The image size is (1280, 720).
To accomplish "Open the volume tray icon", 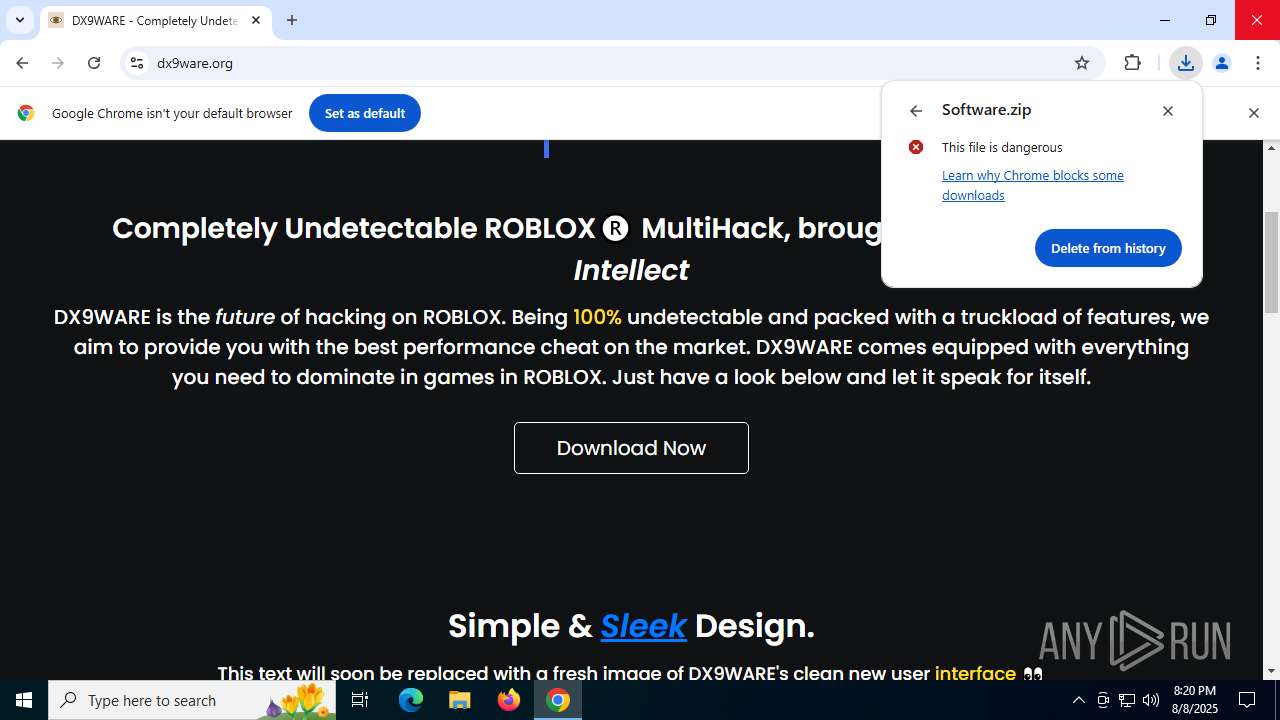I will 1151,700.
